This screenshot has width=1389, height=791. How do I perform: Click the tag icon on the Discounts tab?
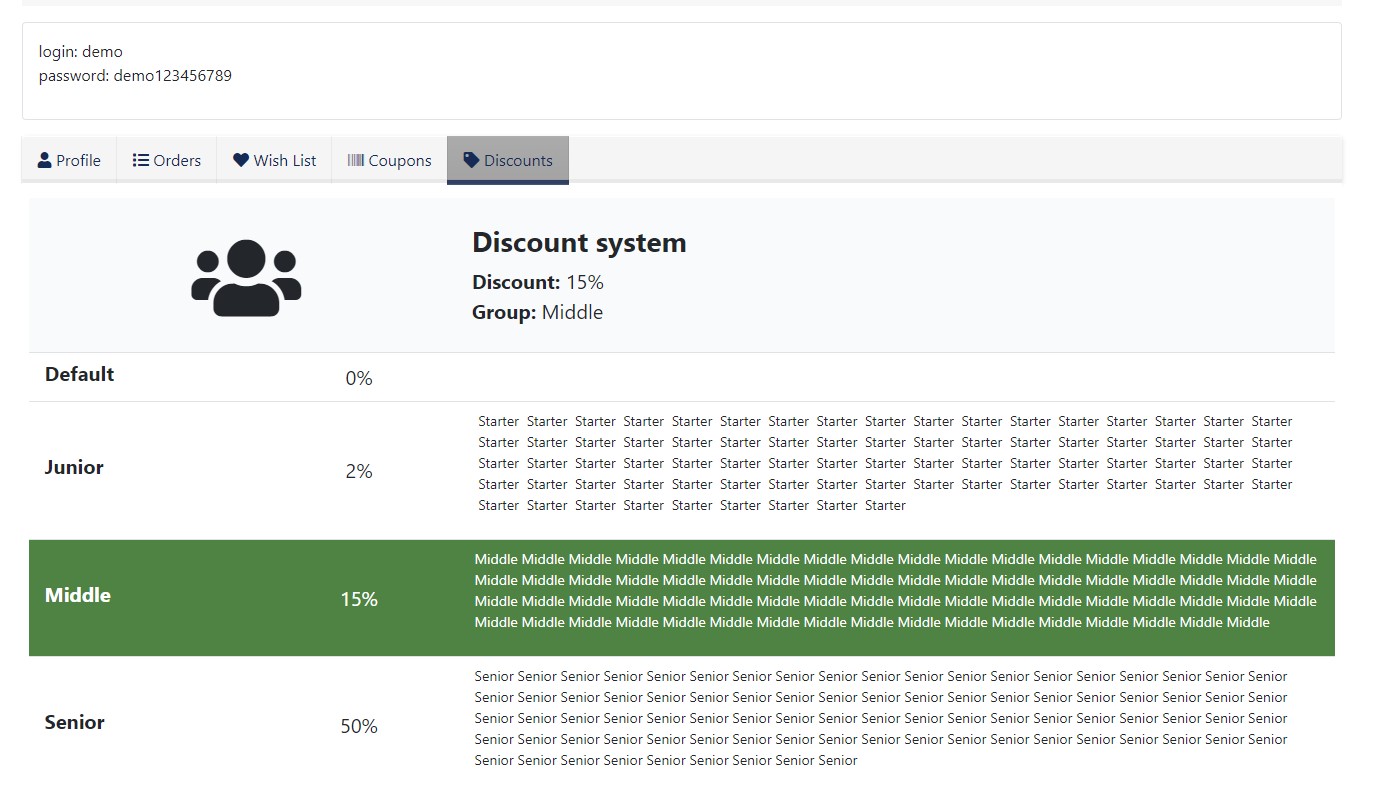click(472, 160)
